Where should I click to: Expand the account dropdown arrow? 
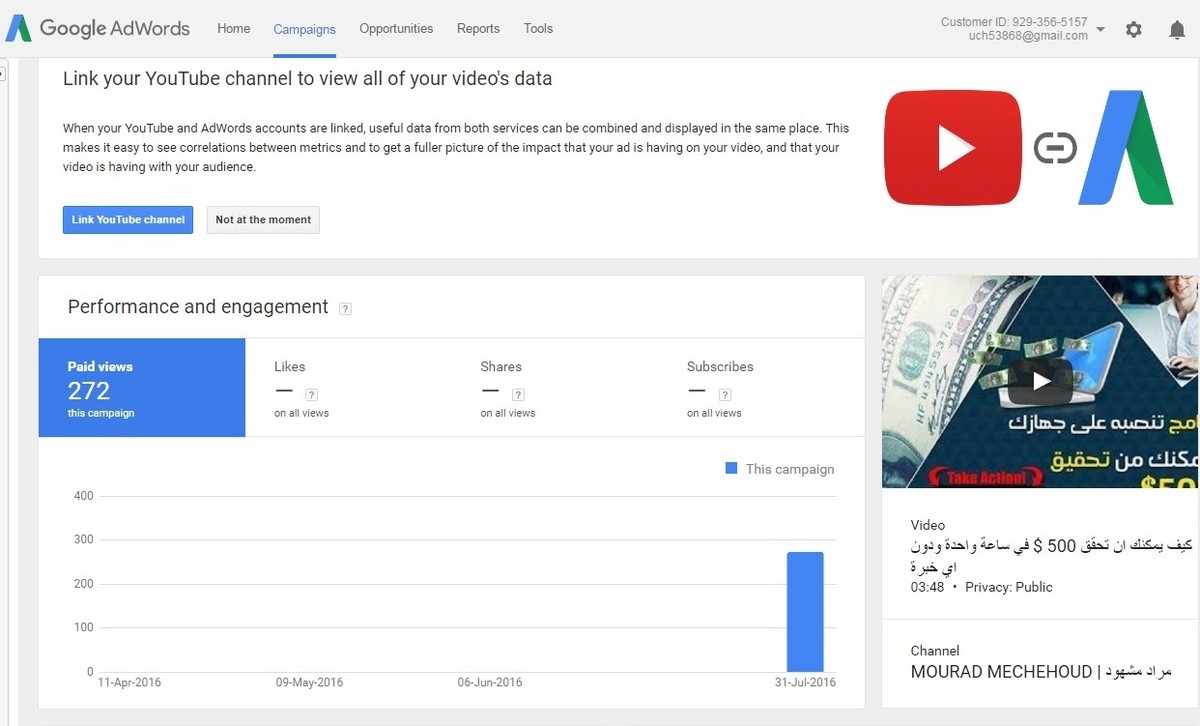point(1100,29)
